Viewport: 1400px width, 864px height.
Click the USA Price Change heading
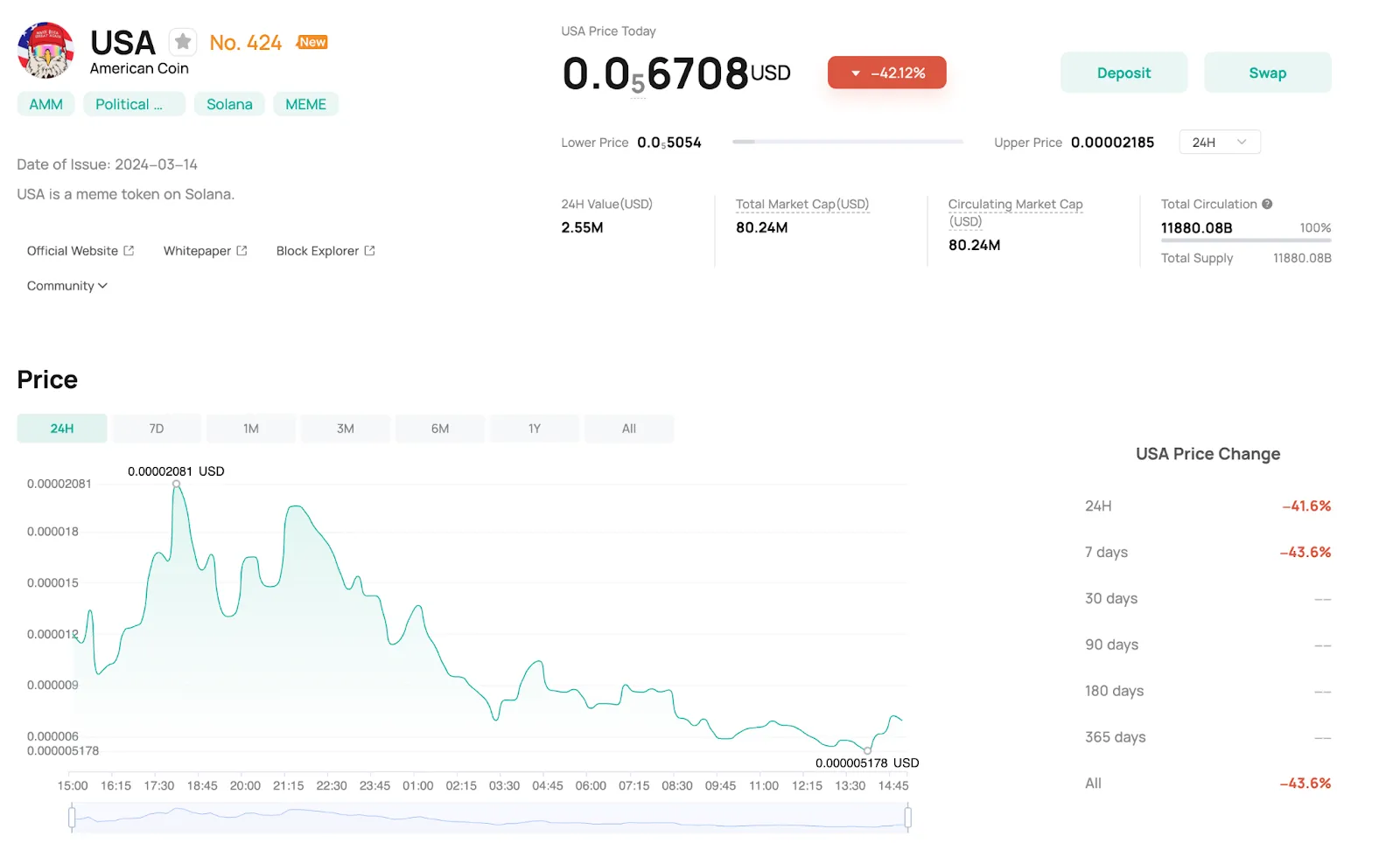tap(1207, 454)
